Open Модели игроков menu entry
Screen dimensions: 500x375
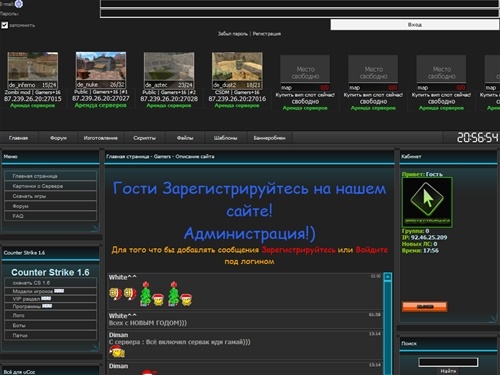[x=51, y=291]
